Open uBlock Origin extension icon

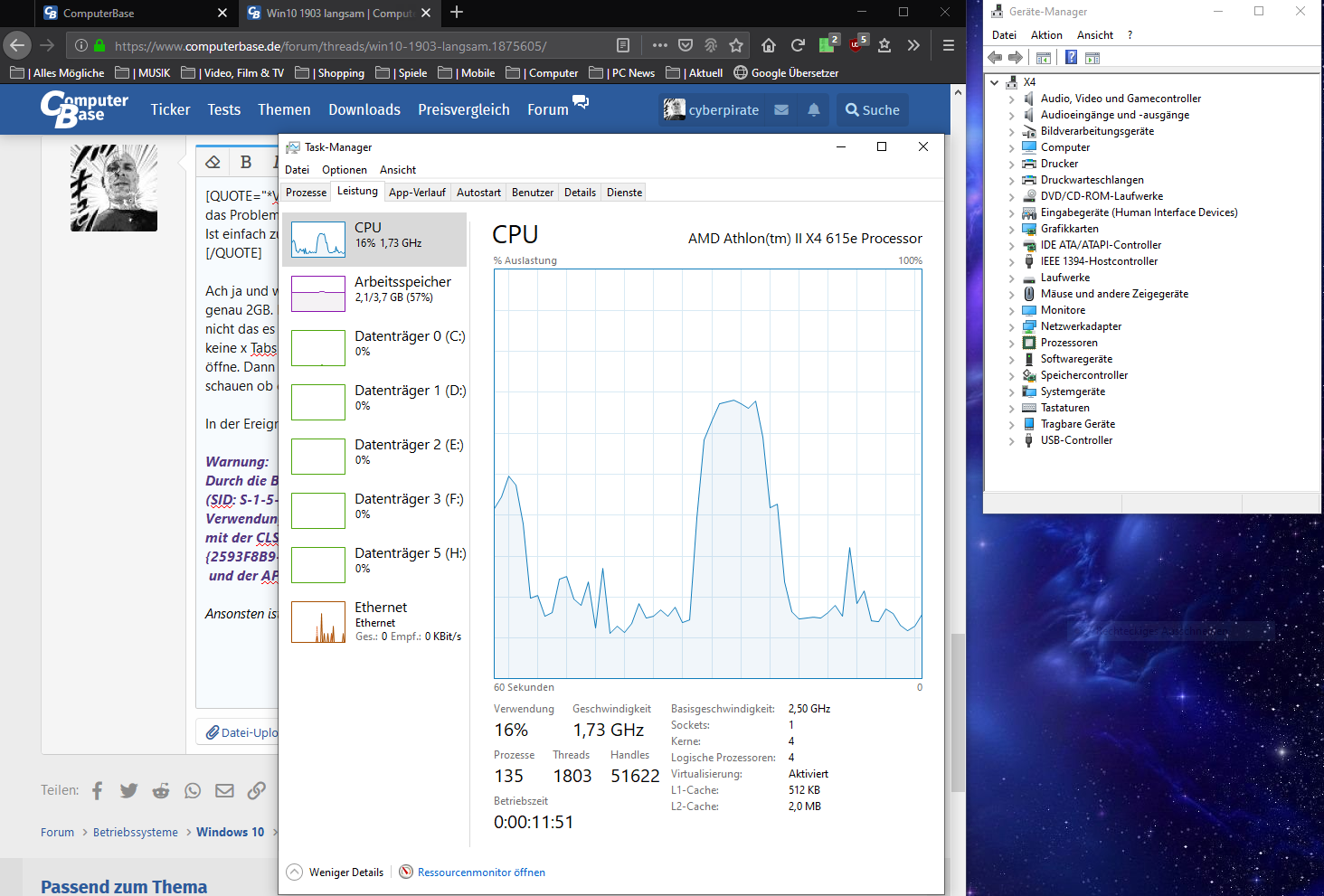(x=856, y=45)
